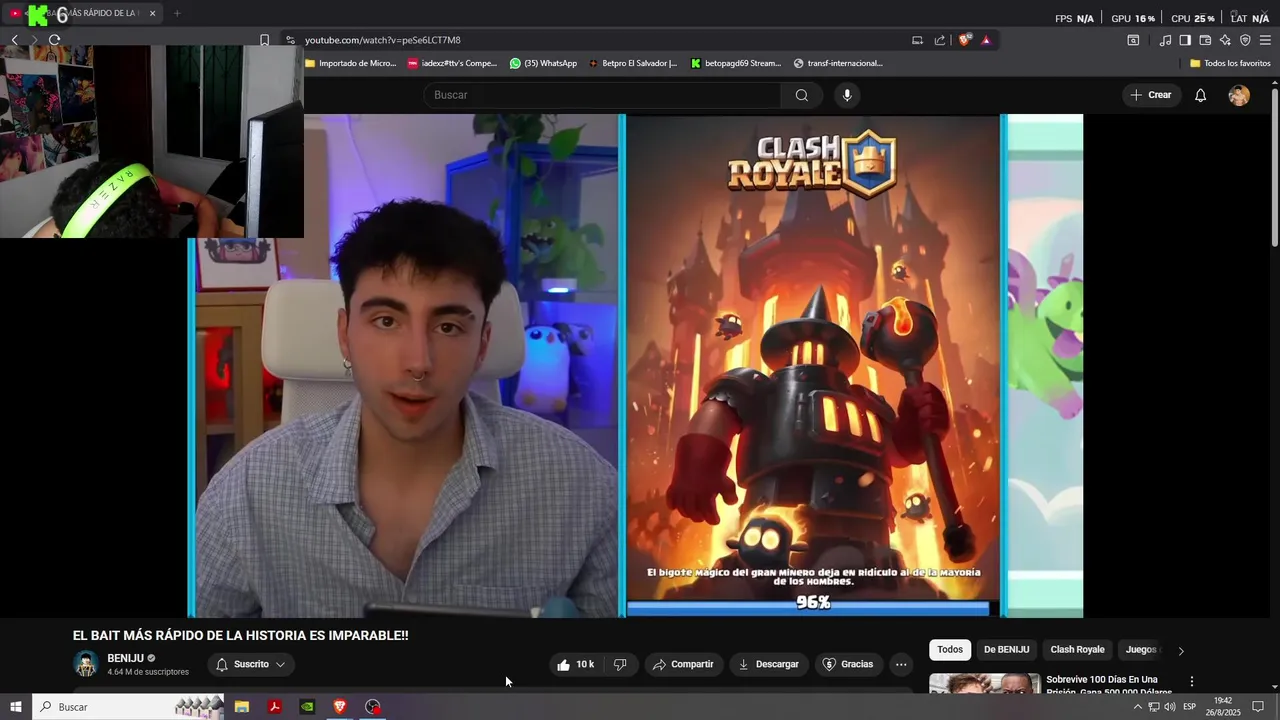Bookmark this page icon
The image size is (1280, 720).
[x=264, y=40]
